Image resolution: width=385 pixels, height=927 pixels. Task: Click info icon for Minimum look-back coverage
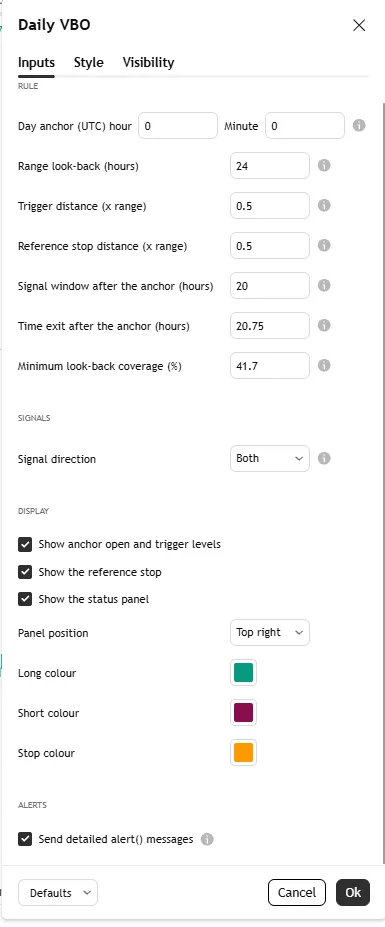coord(324,365)
